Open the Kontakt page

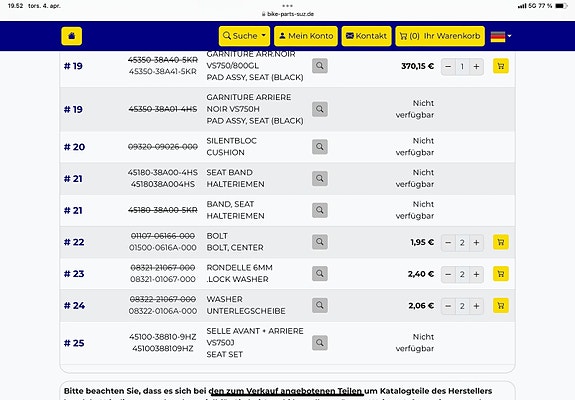pyautogui.click(x=366, y=36)
